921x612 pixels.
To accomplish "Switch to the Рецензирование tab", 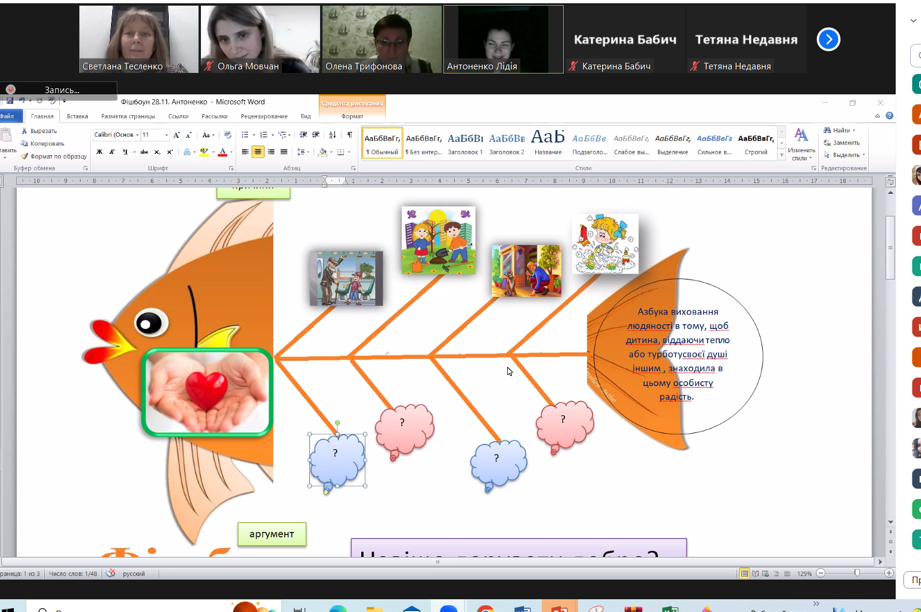I will pyautogui.click(x=263, y=117).
